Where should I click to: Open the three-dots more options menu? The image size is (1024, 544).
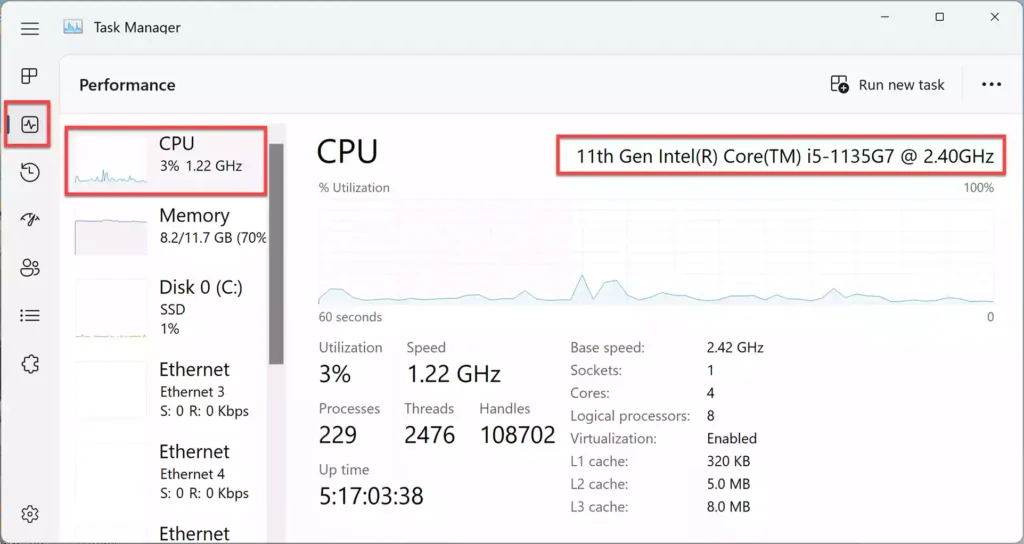(991, 84)
